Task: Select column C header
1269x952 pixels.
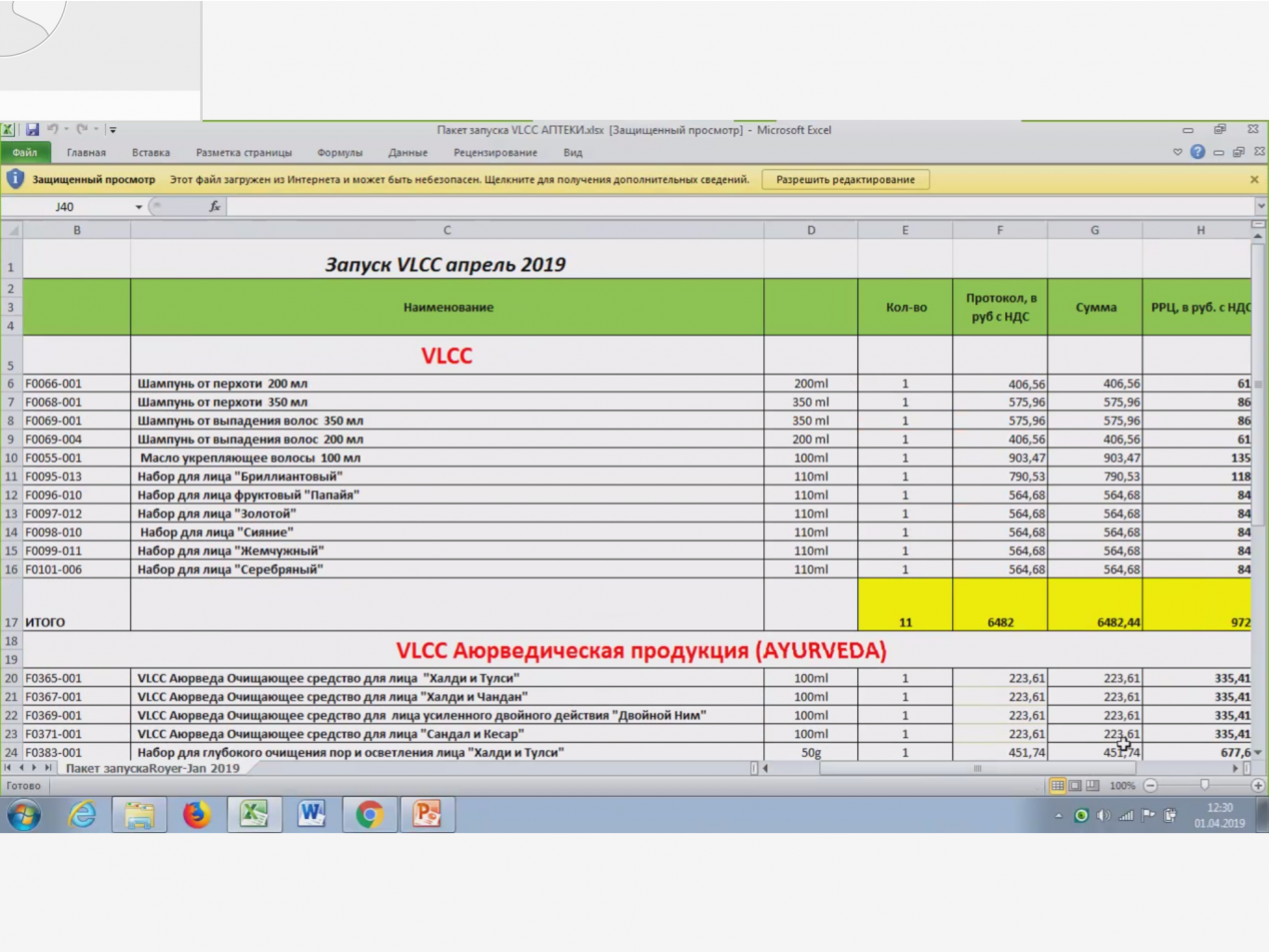Action: [x=447, y=230]
